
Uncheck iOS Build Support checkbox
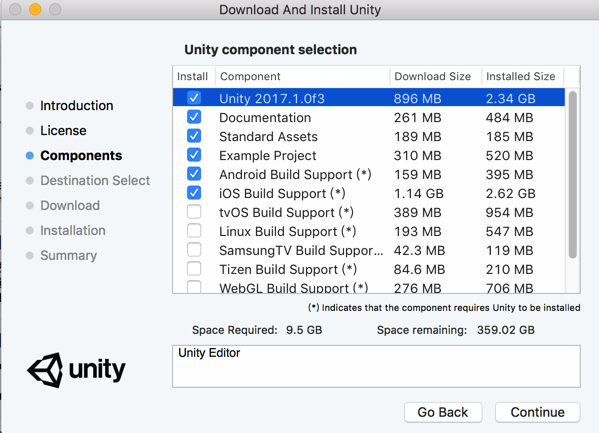(194, 193)
